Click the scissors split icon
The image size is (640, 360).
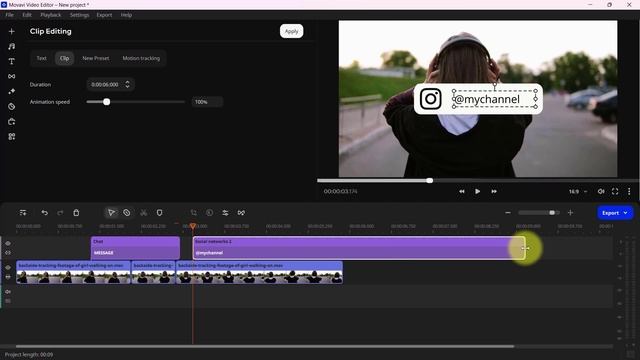coord(144,213)
